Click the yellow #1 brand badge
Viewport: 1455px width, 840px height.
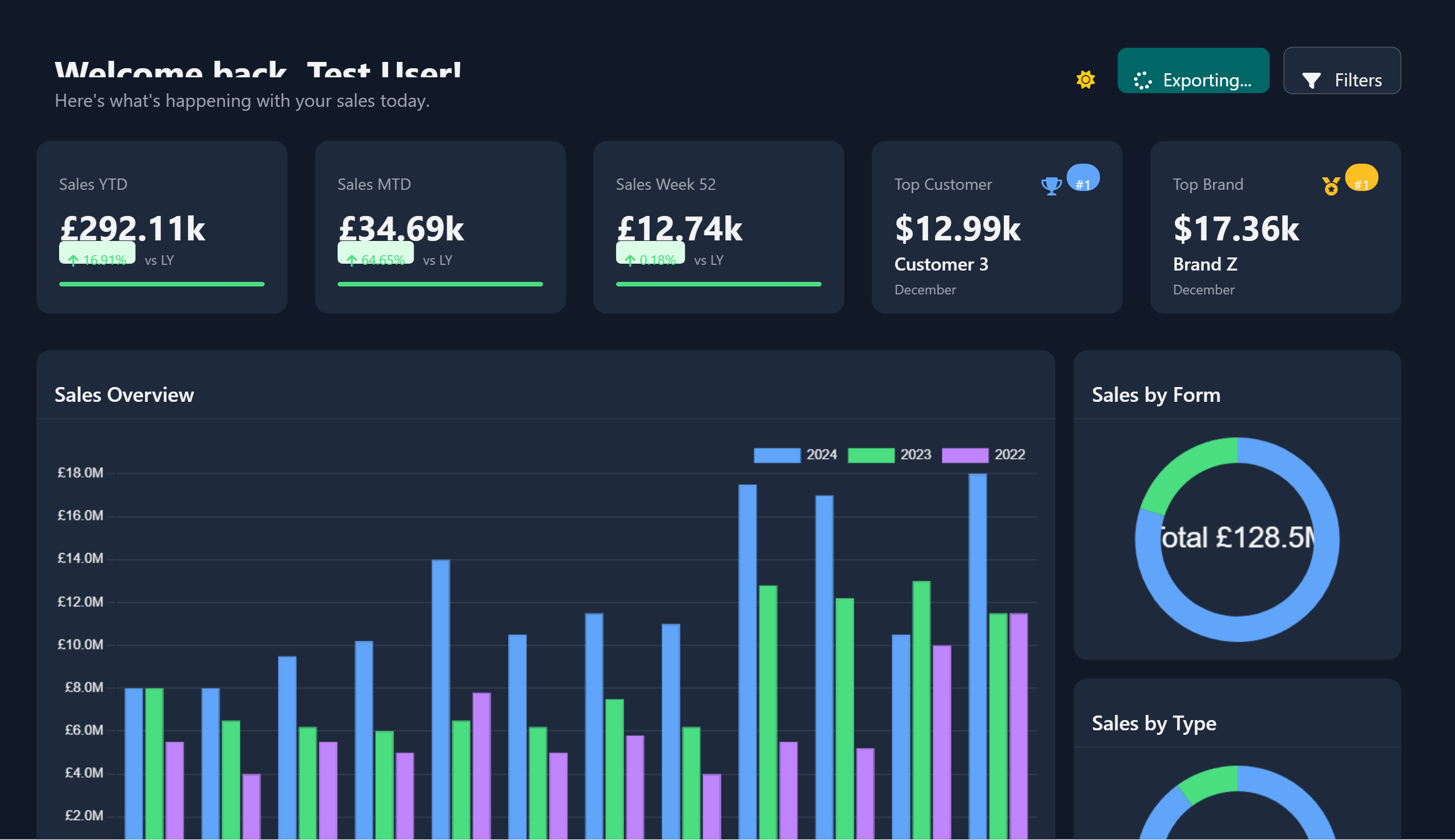point(1362,178)
